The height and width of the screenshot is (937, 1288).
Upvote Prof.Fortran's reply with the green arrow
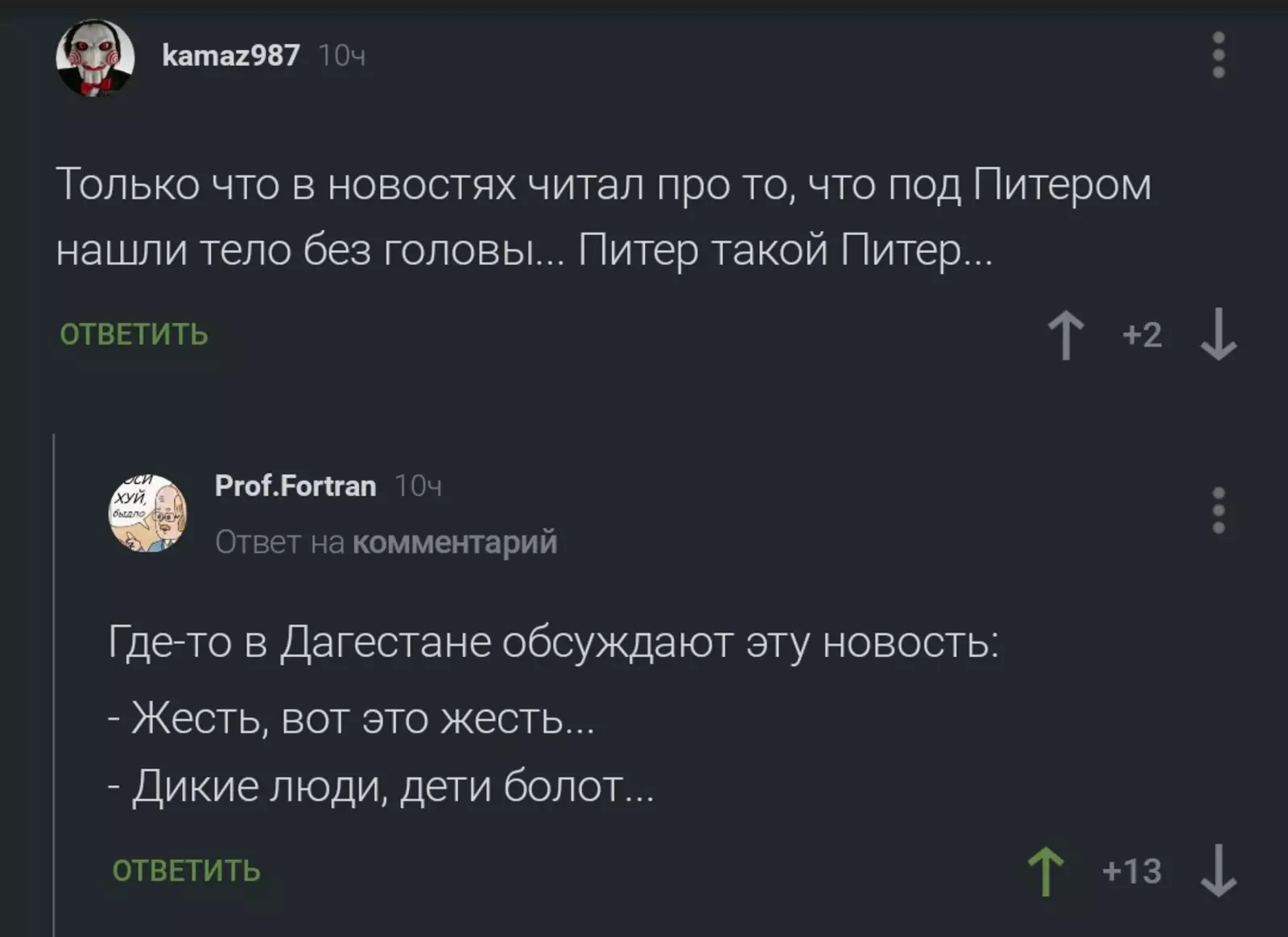(x=1046, y=871)
